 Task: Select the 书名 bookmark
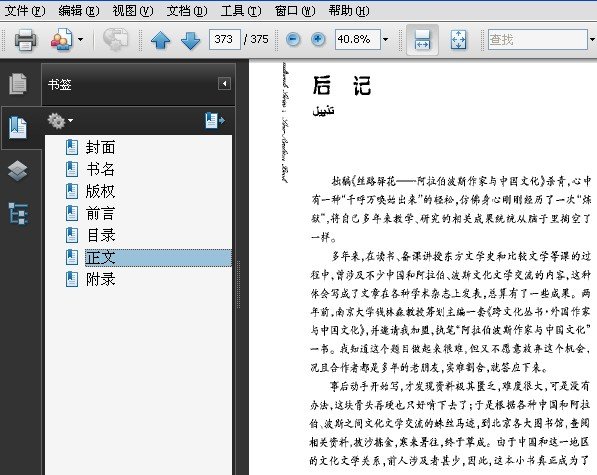101,169
